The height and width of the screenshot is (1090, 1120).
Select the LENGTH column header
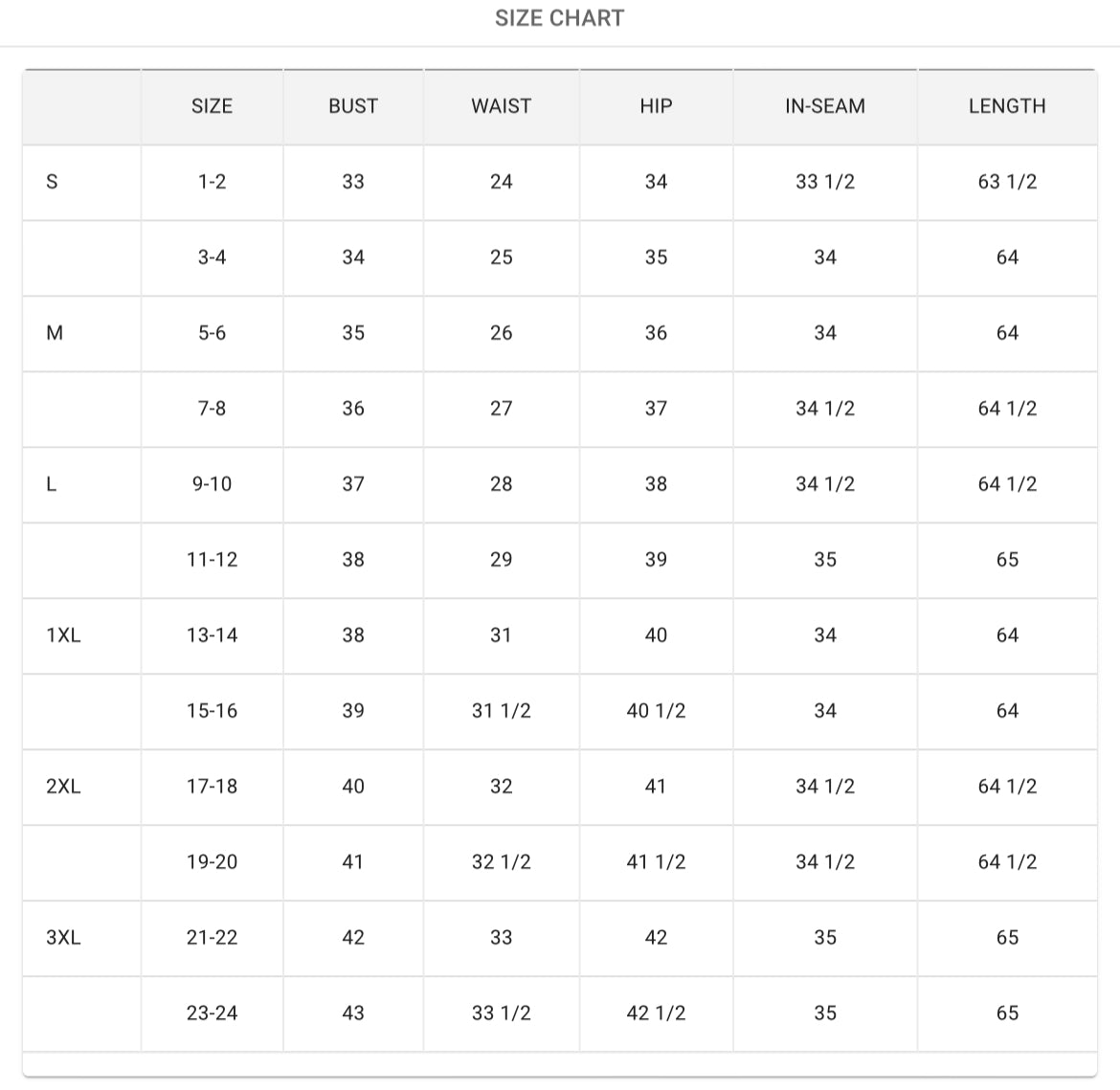pos(1007,106)
